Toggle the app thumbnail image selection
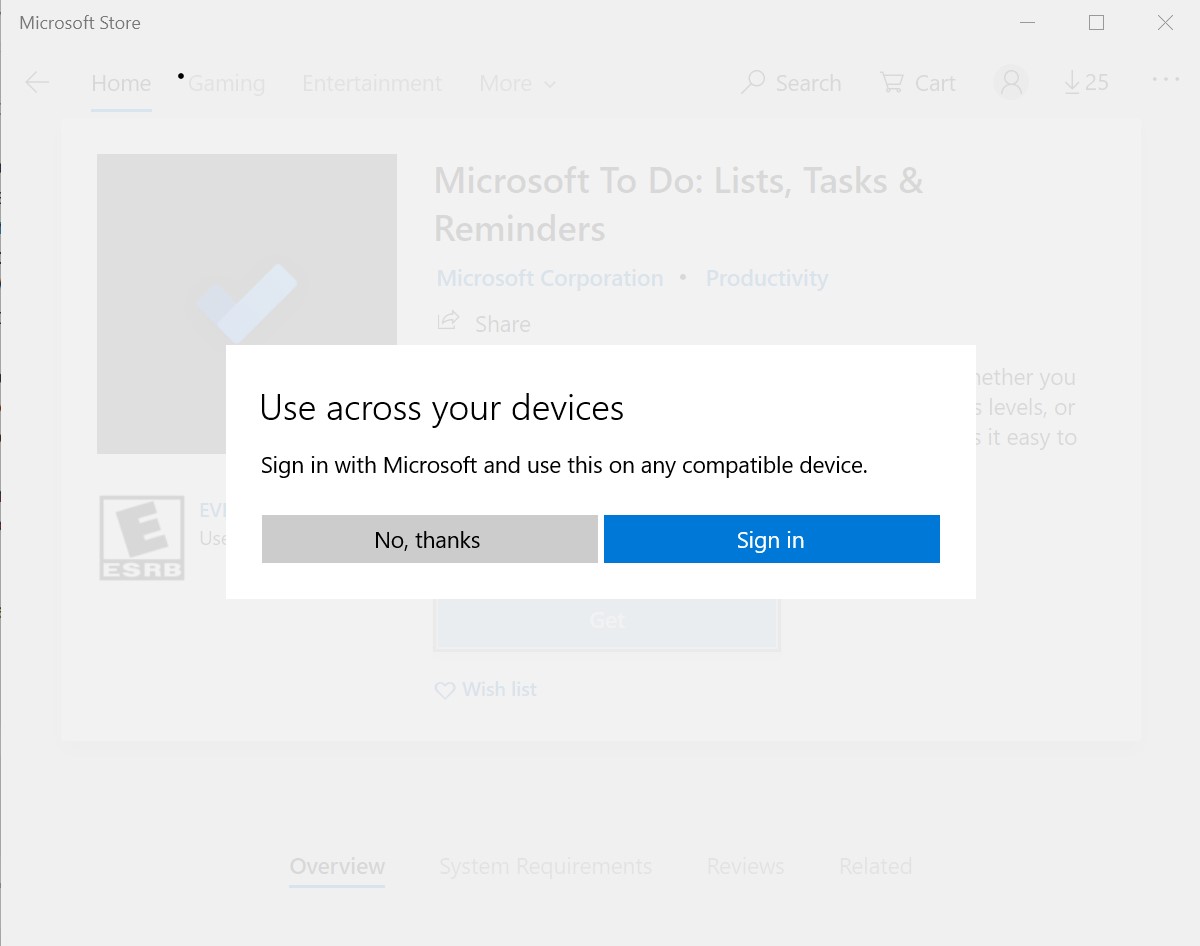The image size is (1200, 946). click(x=247, y=304)
